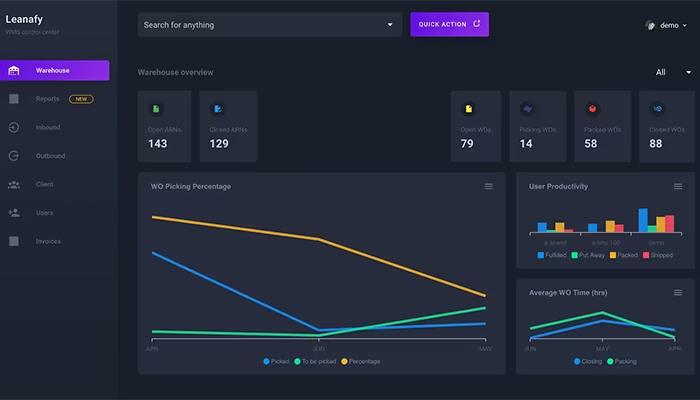Open the Closed WOs card showing 88
The height and width of the screenshot is (400, 700).
pos(667,126)
